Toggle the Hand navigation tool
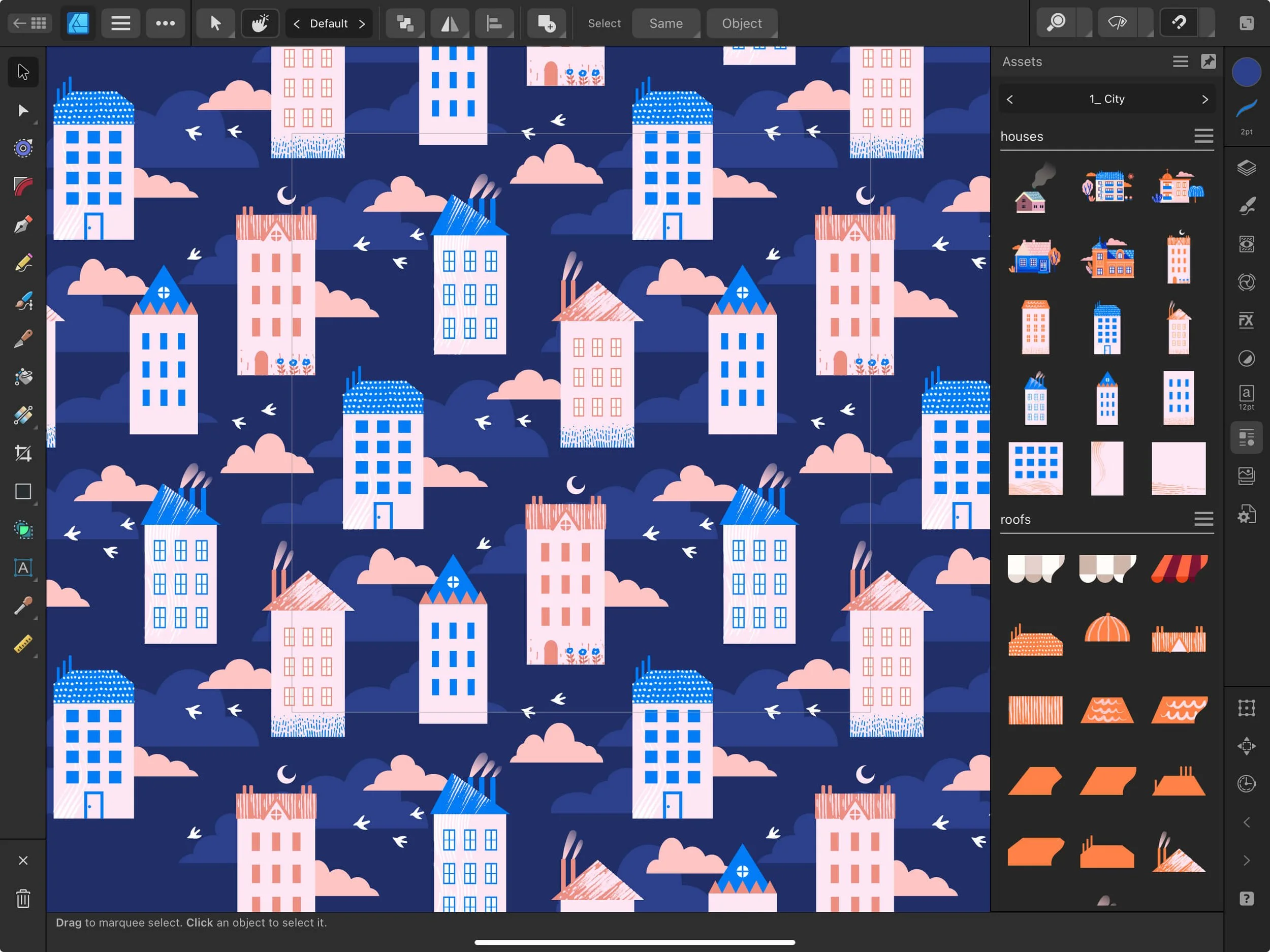 tap(260, 23)
